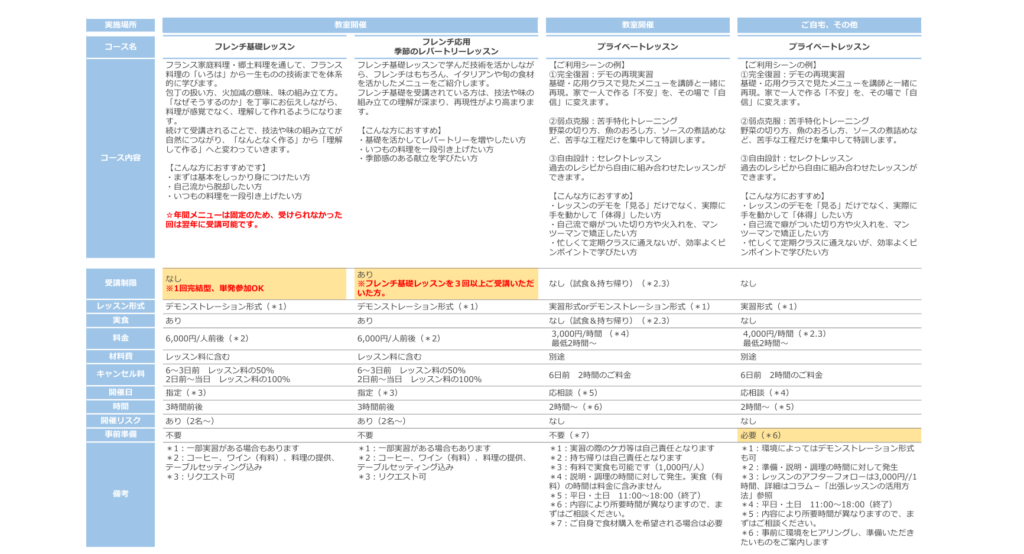Viewport: 1024px width, 554px height.
Task: Click the フレンチ基礎レッスン course name
Action: (x=256, y=47)
